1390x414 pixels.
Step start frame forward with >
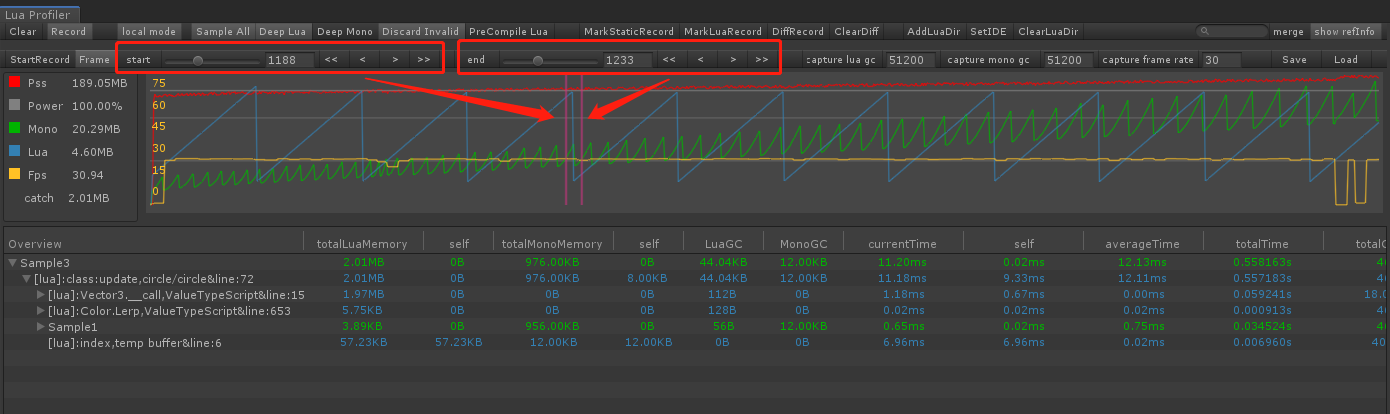tap(395, 60)
